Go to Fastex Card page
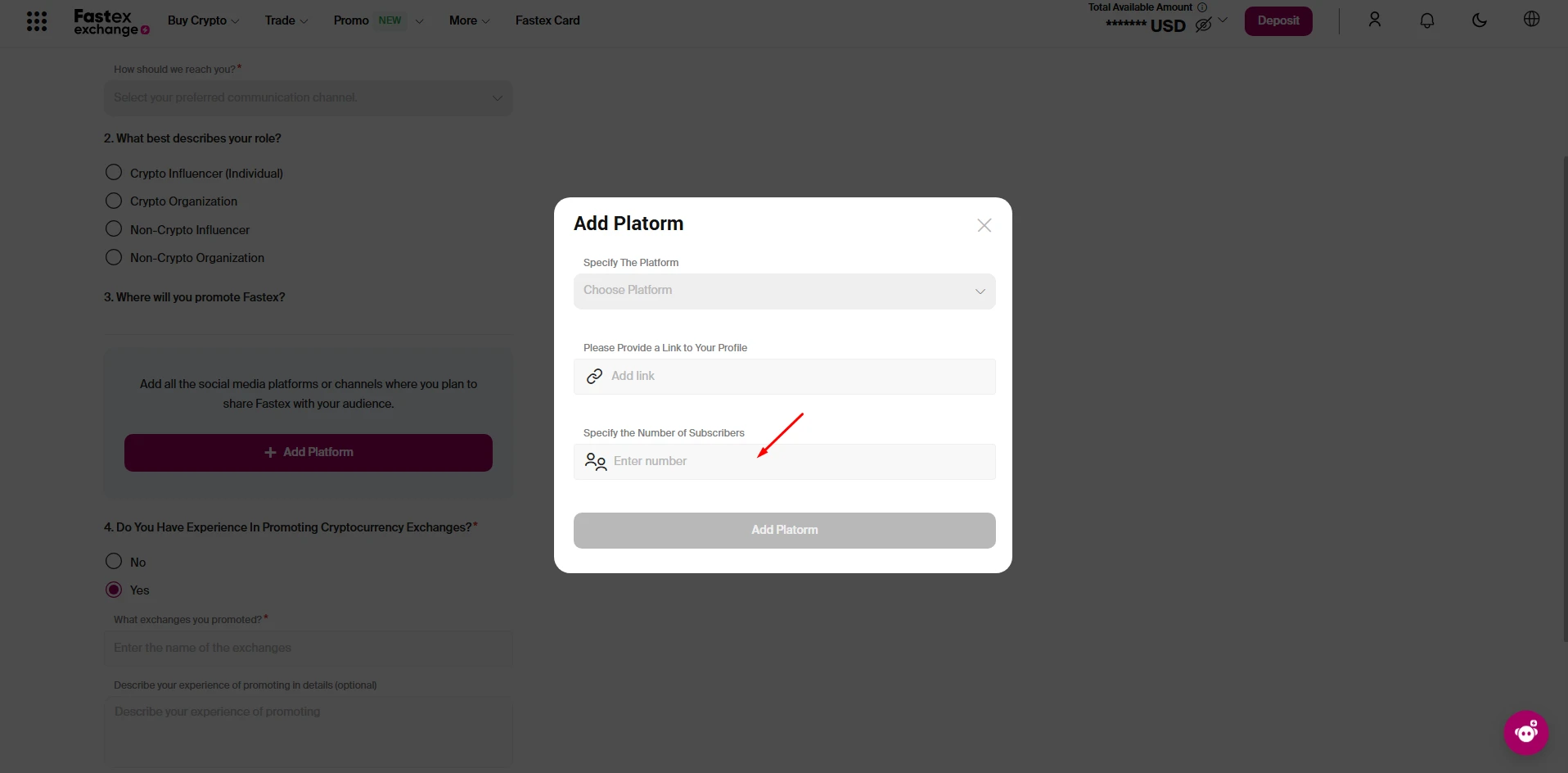 click(x=547, y=20)
